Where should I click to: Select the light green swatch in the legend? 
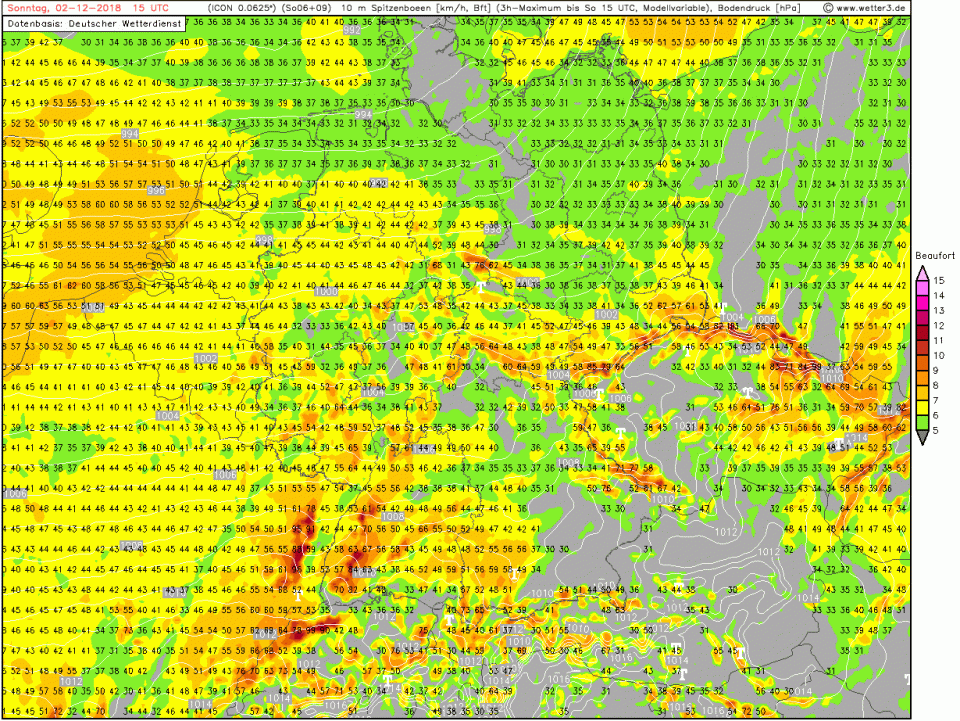click(922, 422)
